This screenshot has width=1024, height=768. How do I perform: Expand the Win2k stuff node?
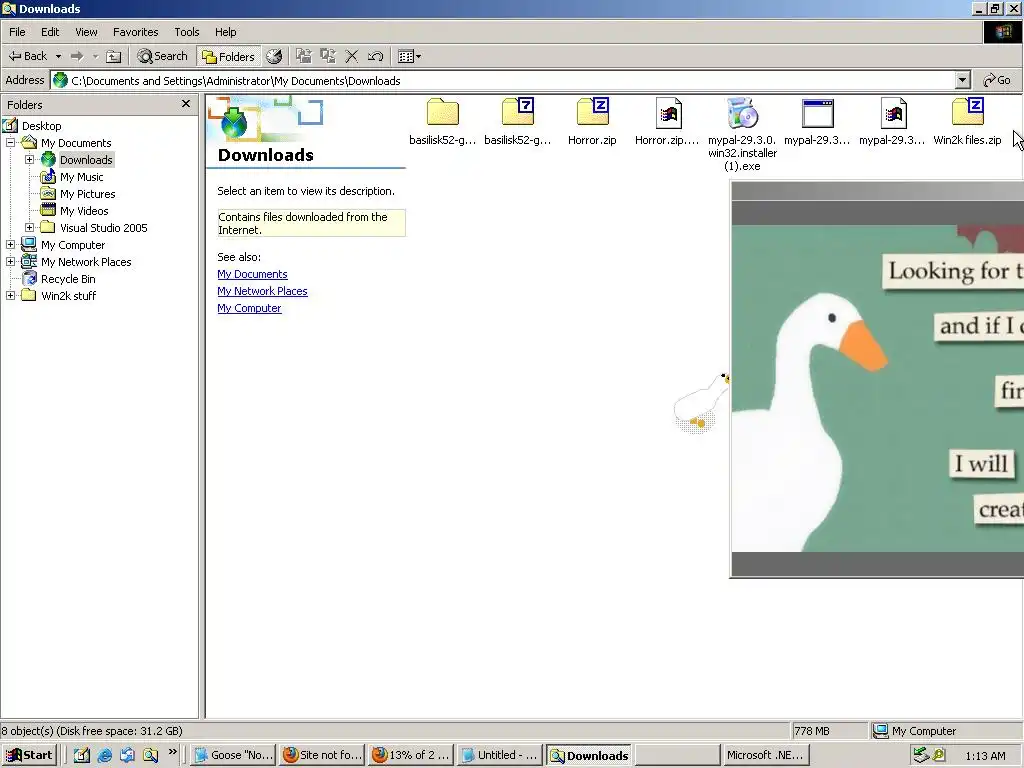[x=10, y=295]
